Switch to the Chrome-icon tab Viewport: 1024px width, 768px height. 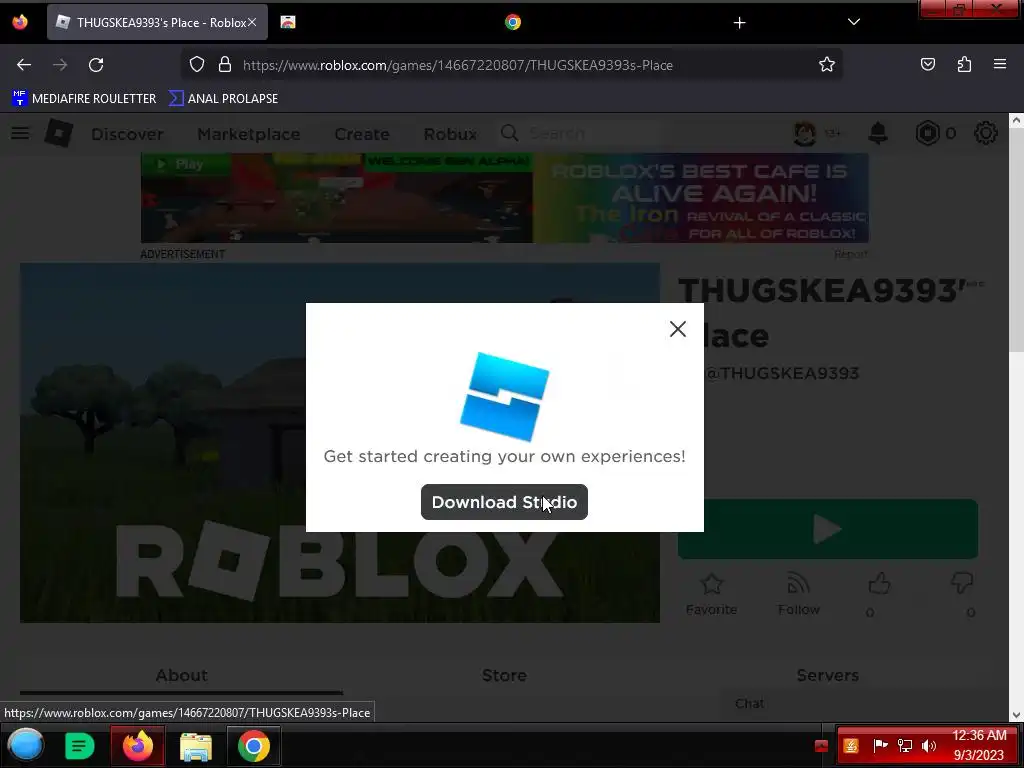click(x=513, y=22)
